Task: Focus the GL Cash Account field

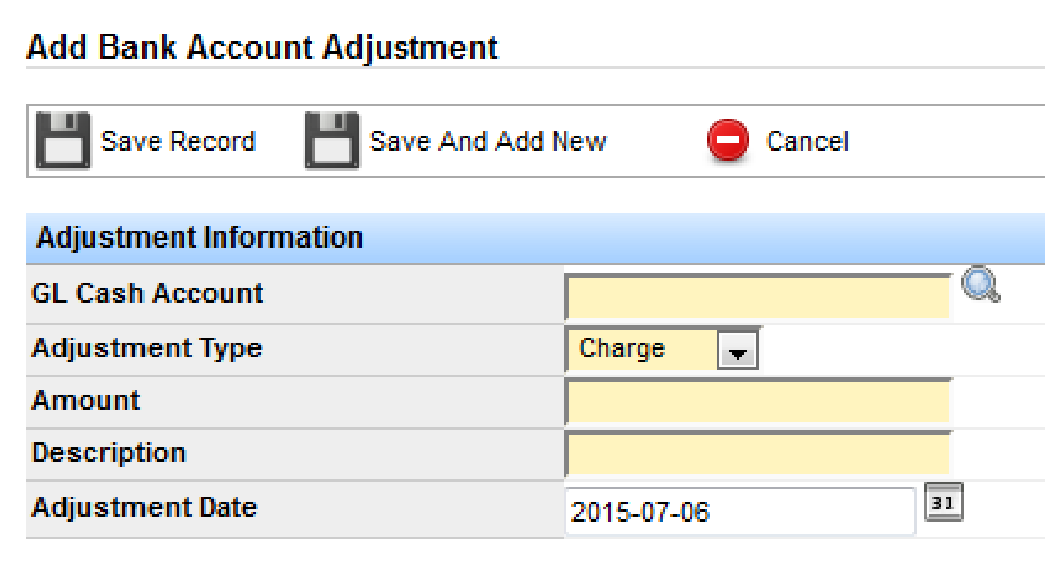Action: (758, 296)
